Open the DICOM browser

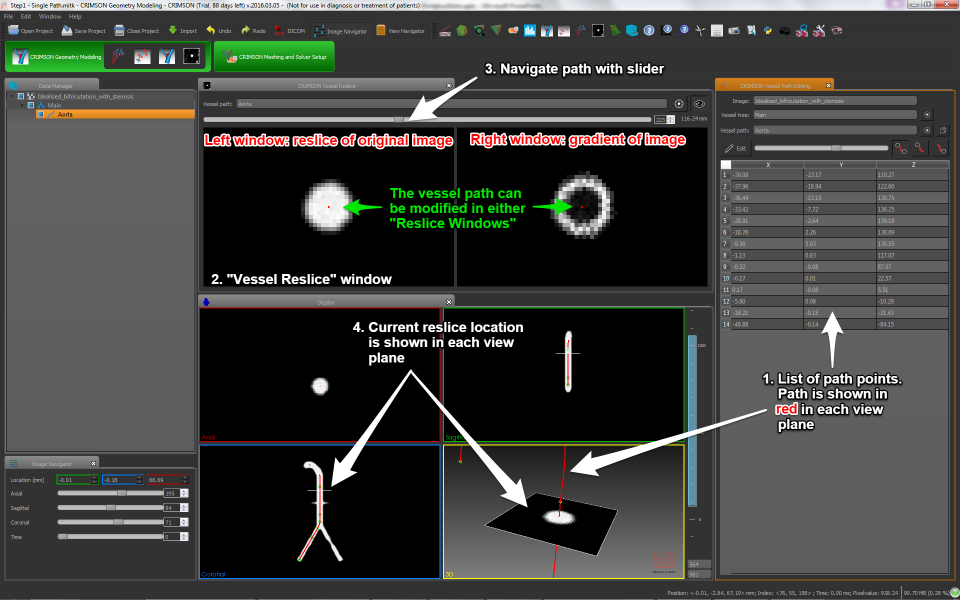click(289, 31)
